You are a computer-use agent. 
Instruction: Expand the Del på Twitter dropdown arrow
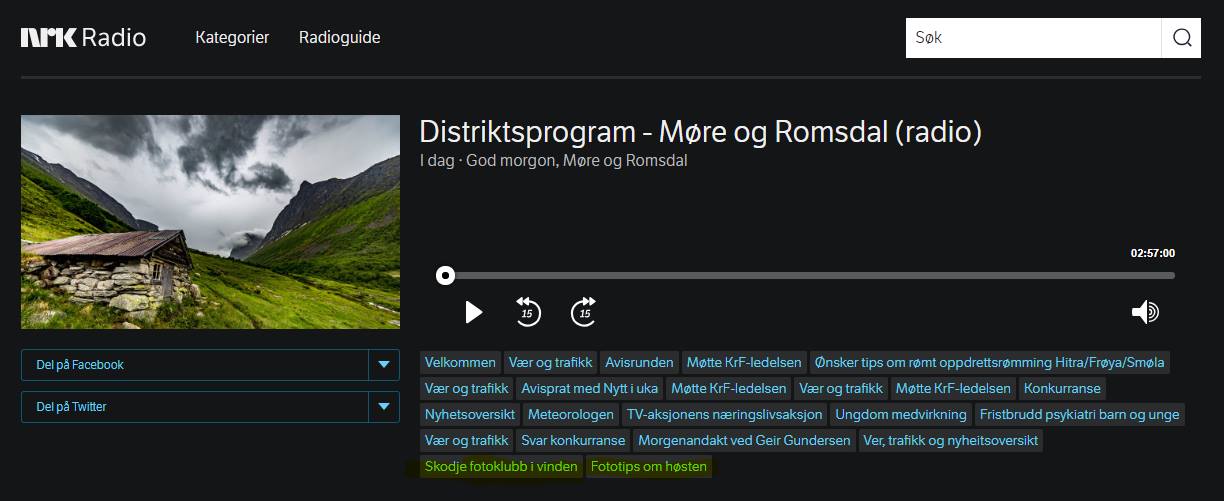coord(383,407)
